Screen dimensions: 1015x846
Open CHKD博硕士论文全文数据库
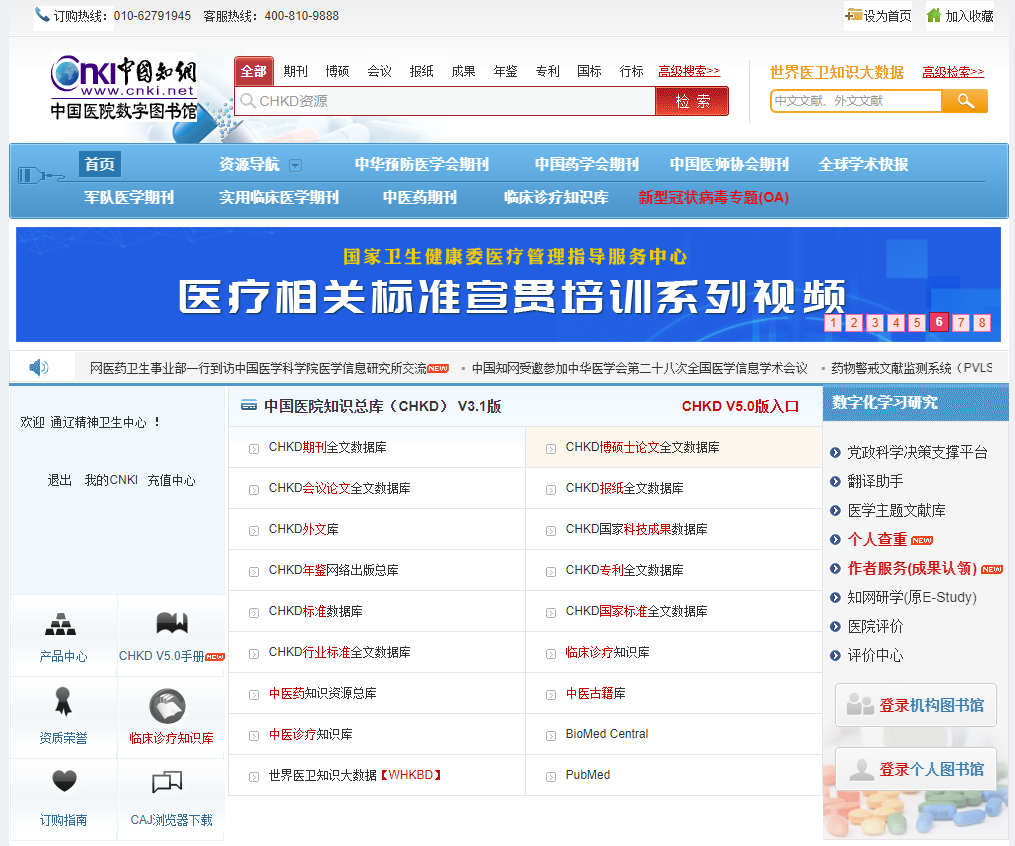tap(642, 447)
